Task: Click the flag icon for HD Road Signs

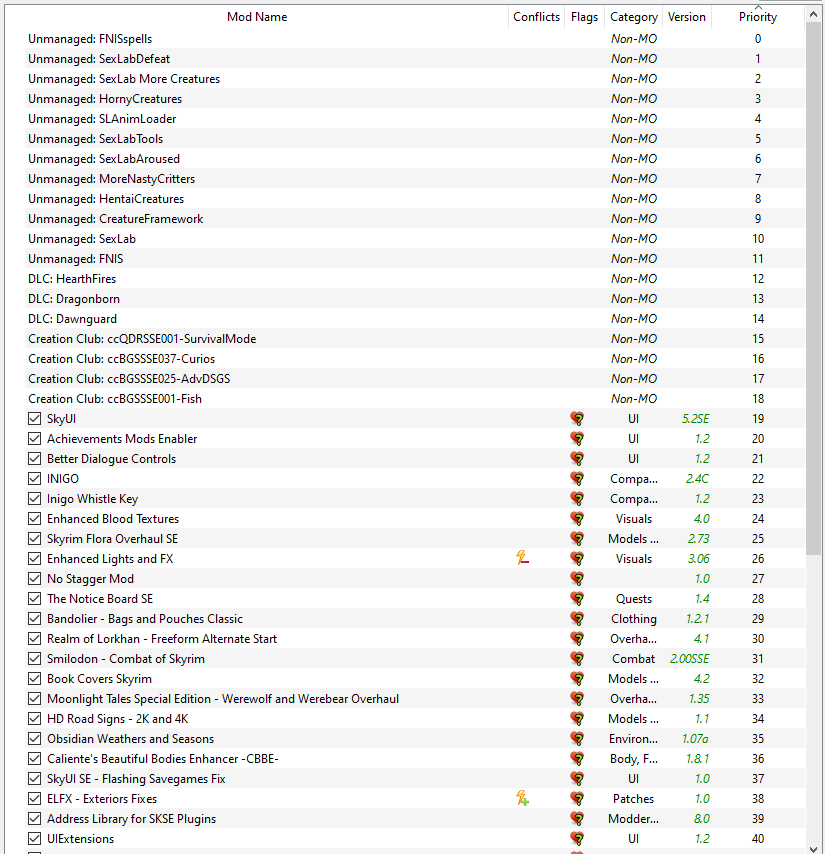Action: click(577, 719)
